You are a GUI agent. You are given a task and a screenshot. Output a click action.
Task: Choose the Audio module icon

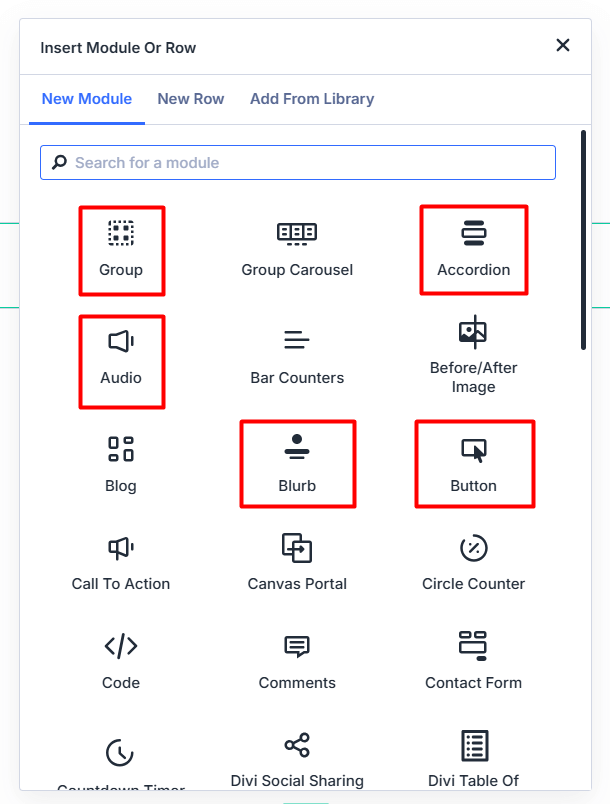pyautogui.click(x=121, y=342)
